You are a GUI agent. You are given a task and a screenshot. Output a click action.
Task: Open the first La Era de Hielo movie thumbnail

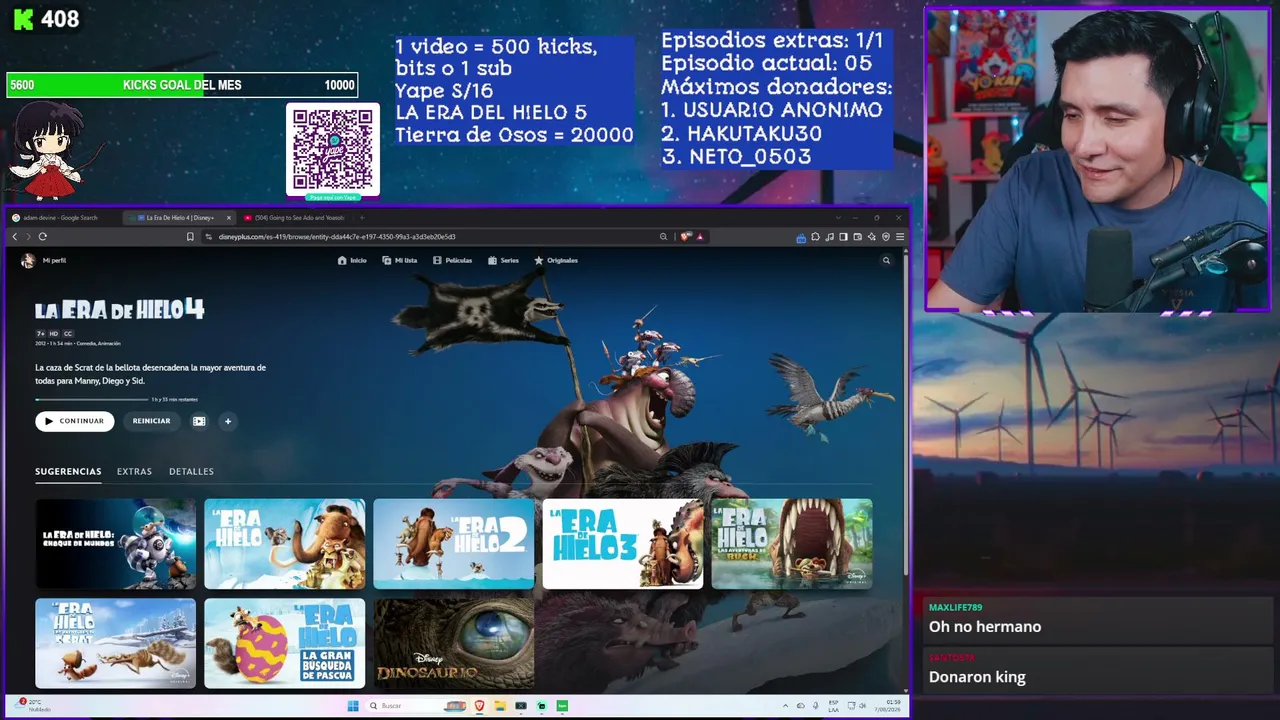285,544
